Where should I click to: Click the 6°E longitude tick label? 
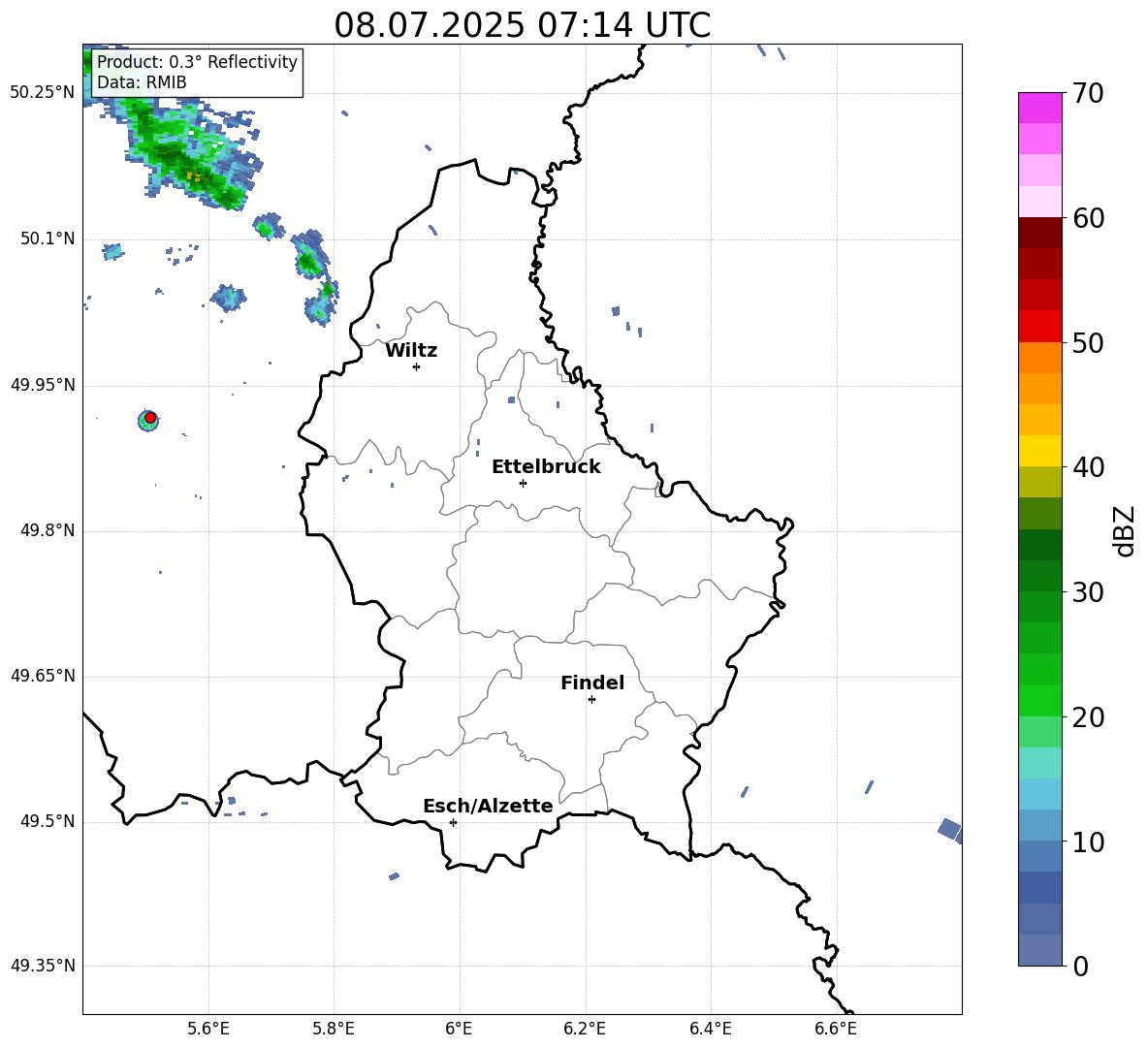tap(459, 1029)
